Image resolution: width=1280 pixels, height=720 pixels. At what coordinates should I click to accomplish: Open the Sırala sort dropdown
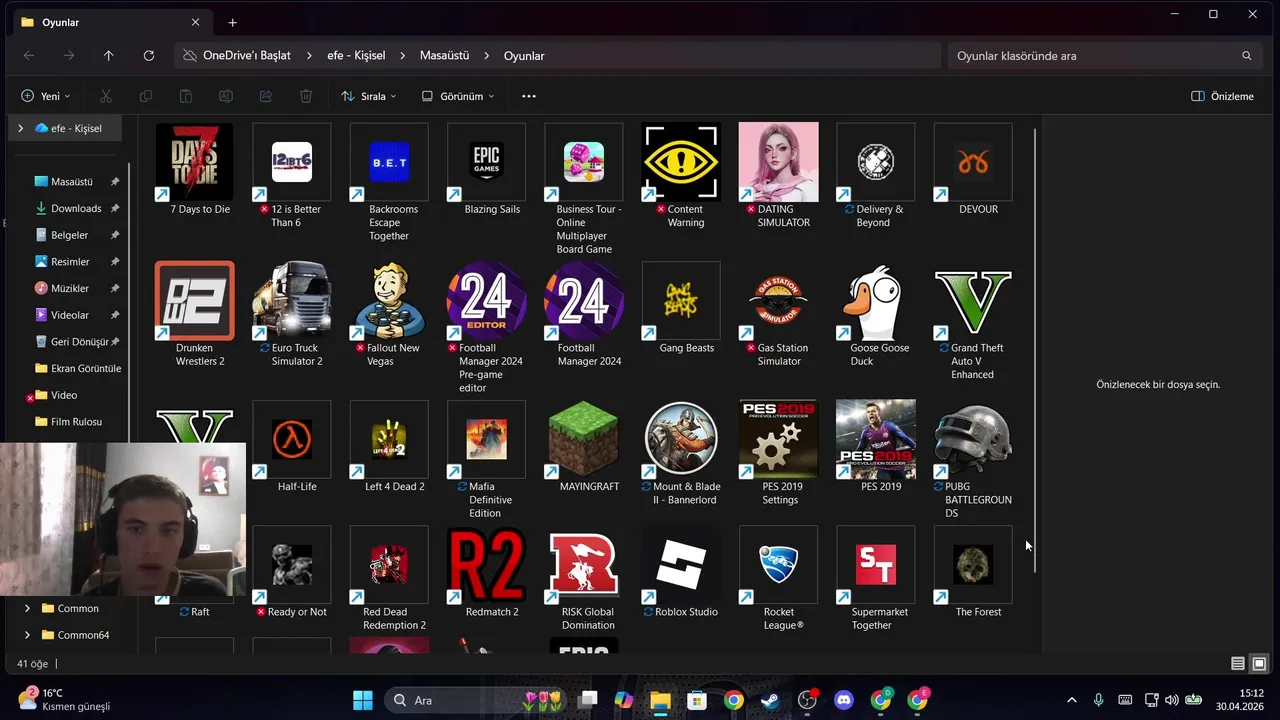click(368, 96)
